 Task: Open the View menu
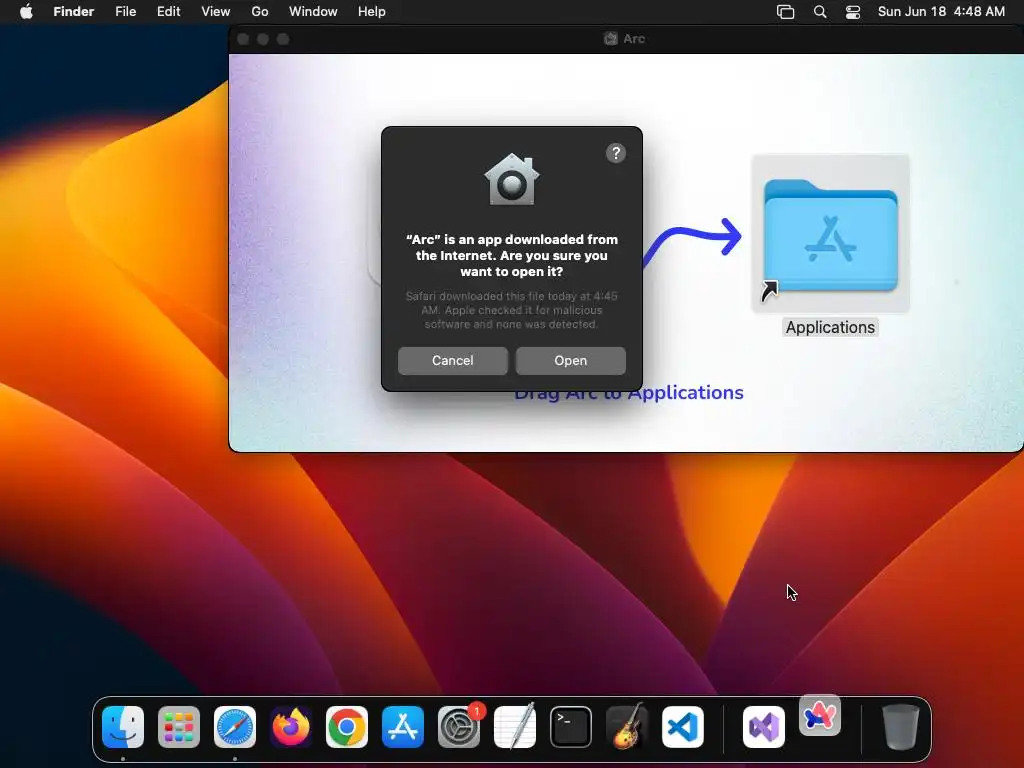216,12
